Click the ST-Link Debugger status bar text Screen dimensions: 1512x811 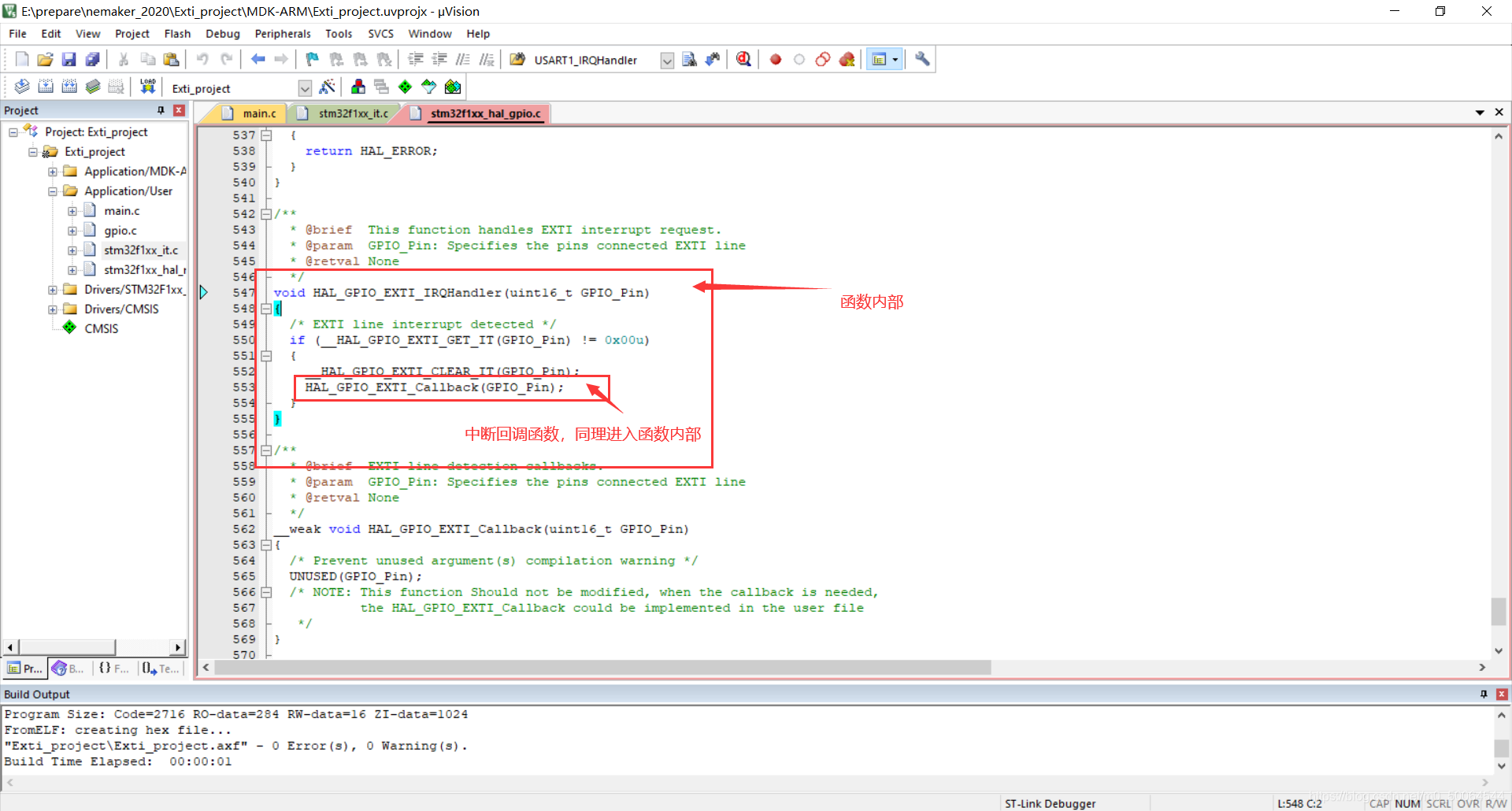click(1050, 803)
